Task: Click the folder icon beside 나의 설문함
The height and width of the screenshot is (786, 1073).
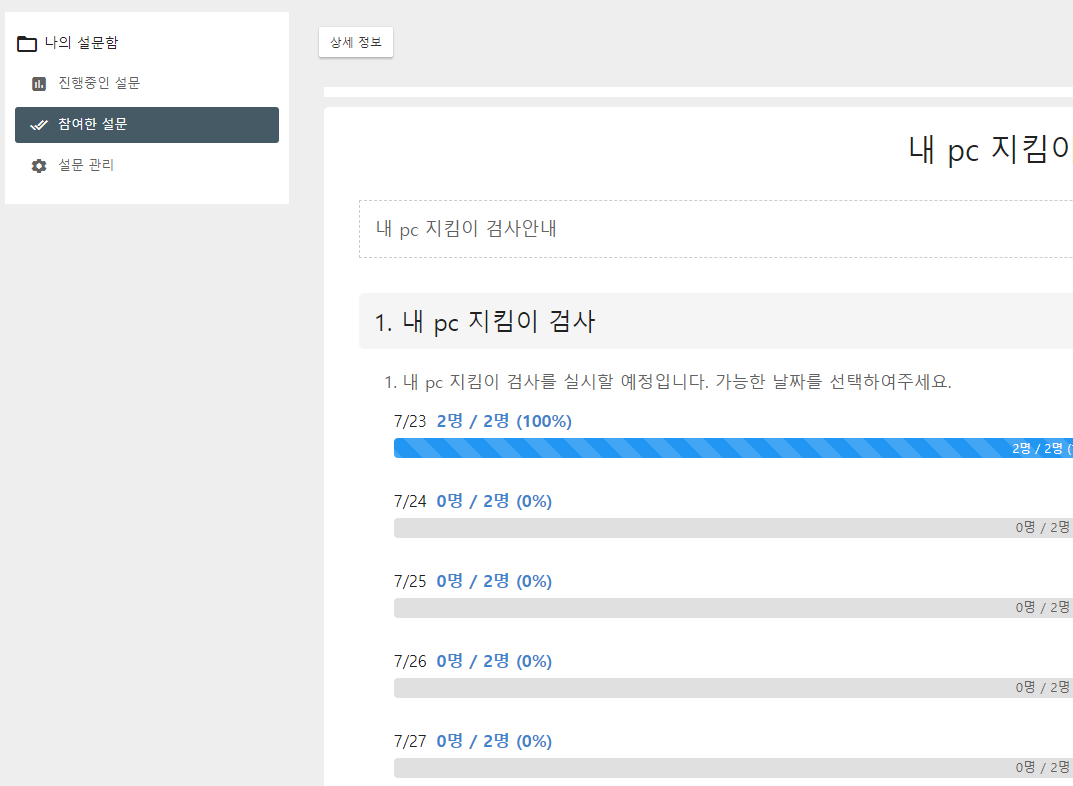Action: click(27, 43)
